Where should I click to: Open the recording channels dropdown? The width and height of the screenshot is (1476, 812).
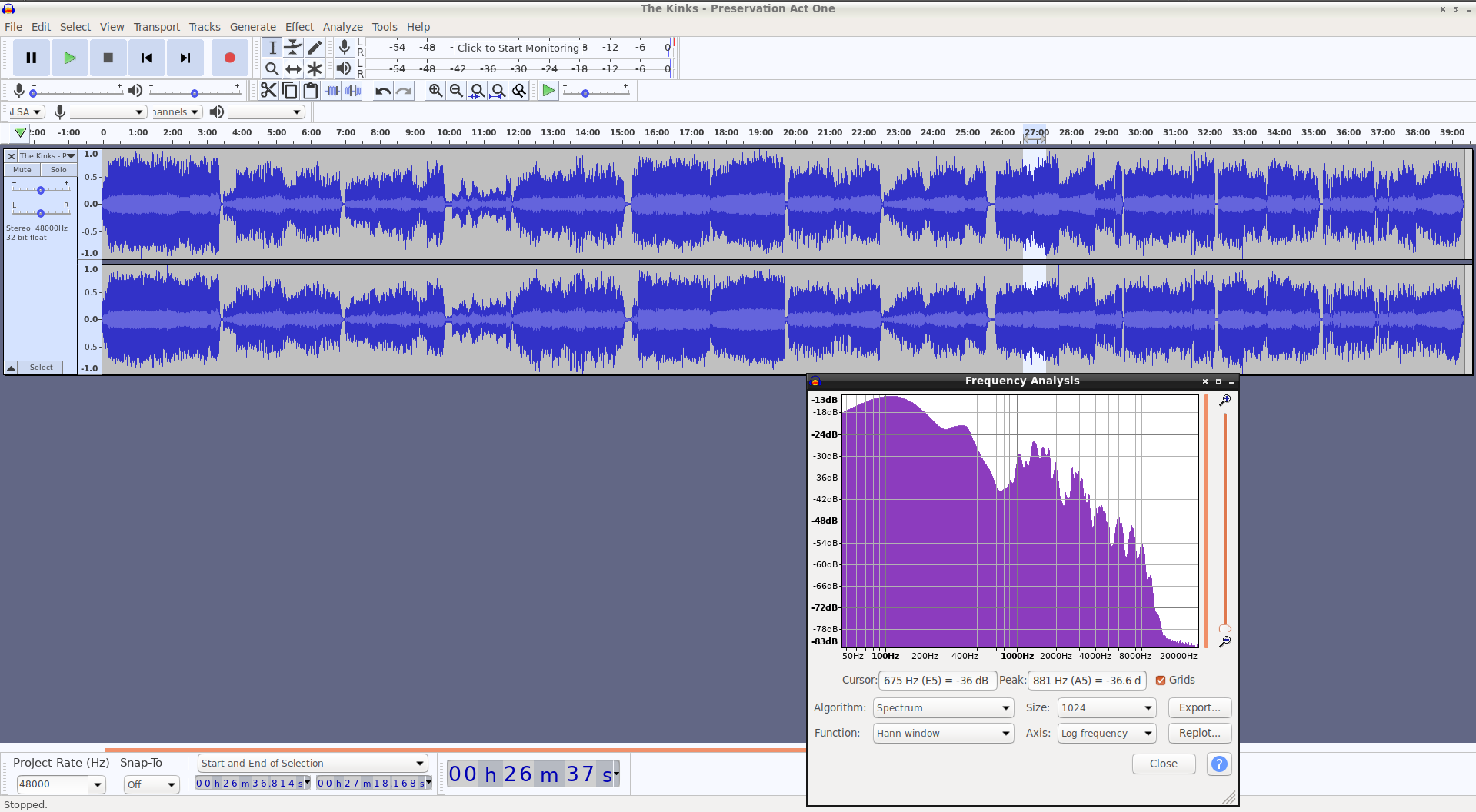(x=177, y=112)
